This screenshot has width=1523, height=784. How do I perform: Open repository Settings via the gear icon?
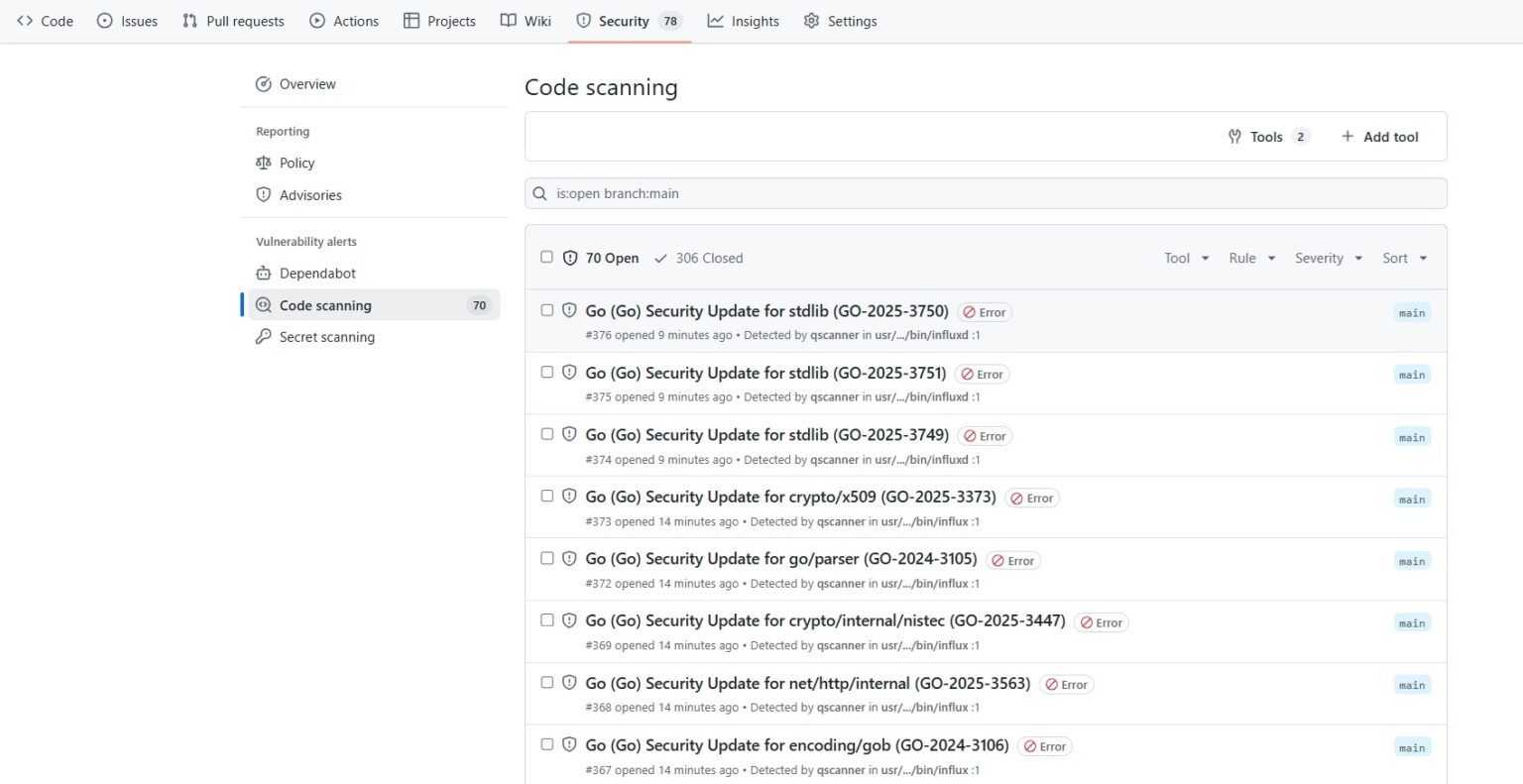coord(811,21)
